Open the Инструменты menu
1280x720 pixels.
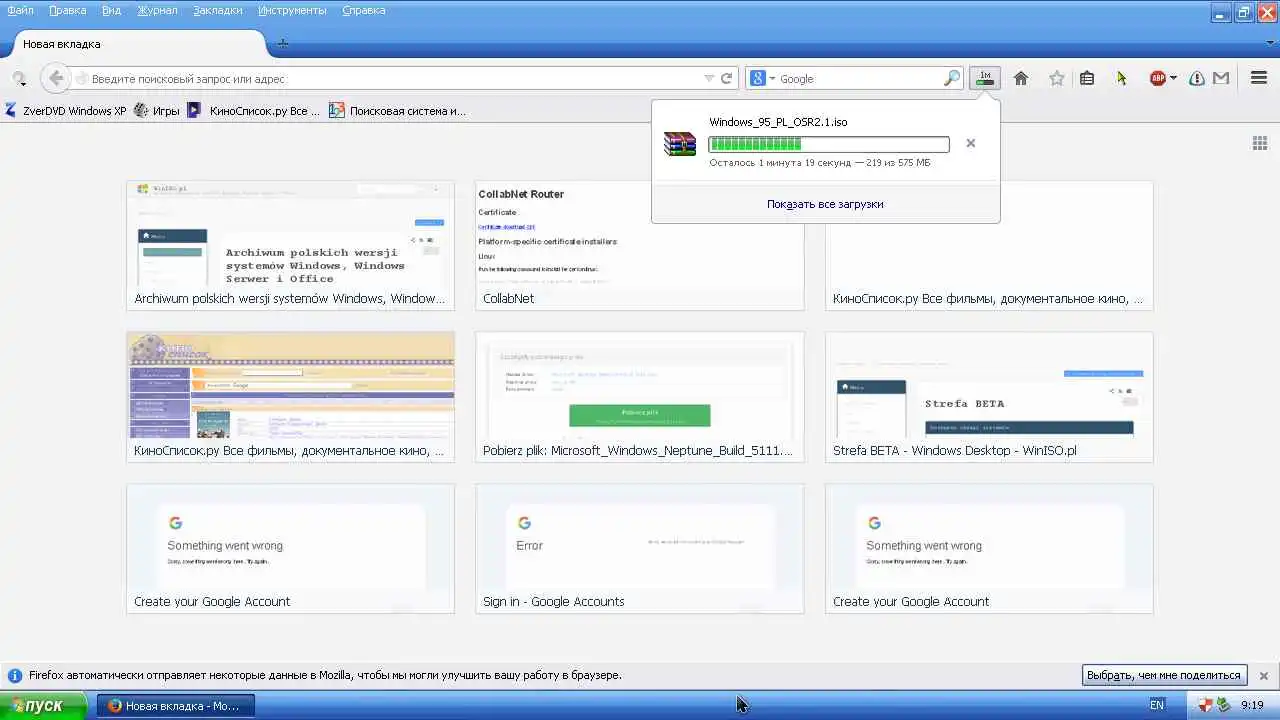tap(292, 10)
